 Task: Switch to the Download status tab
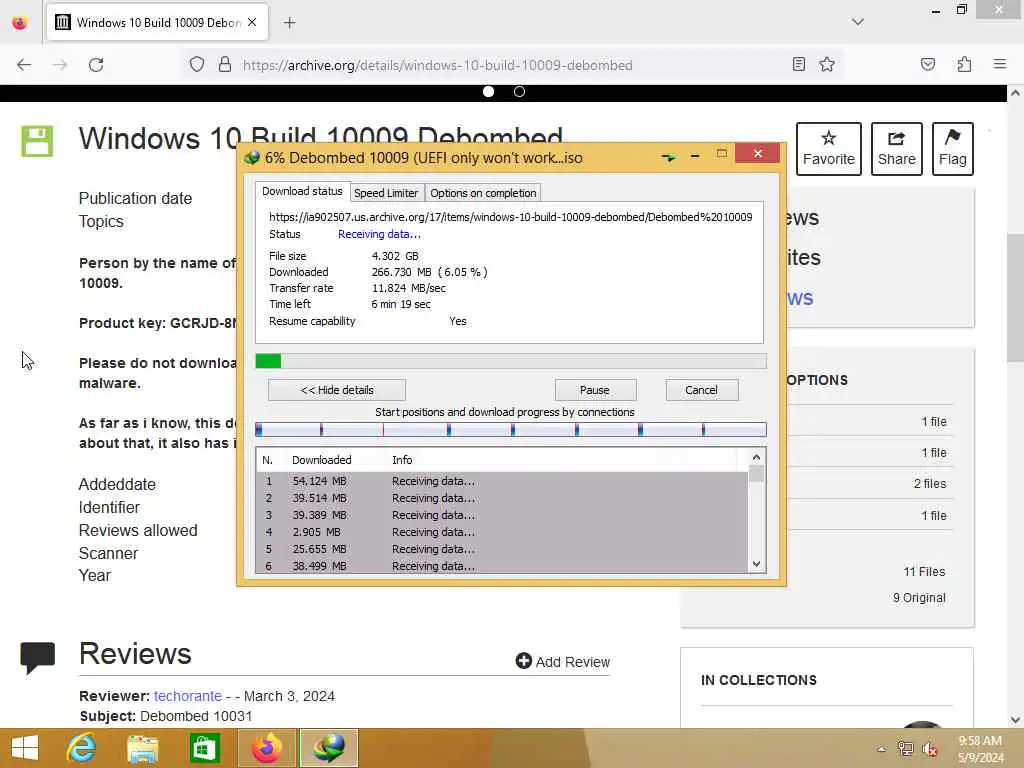click(302, 191)
